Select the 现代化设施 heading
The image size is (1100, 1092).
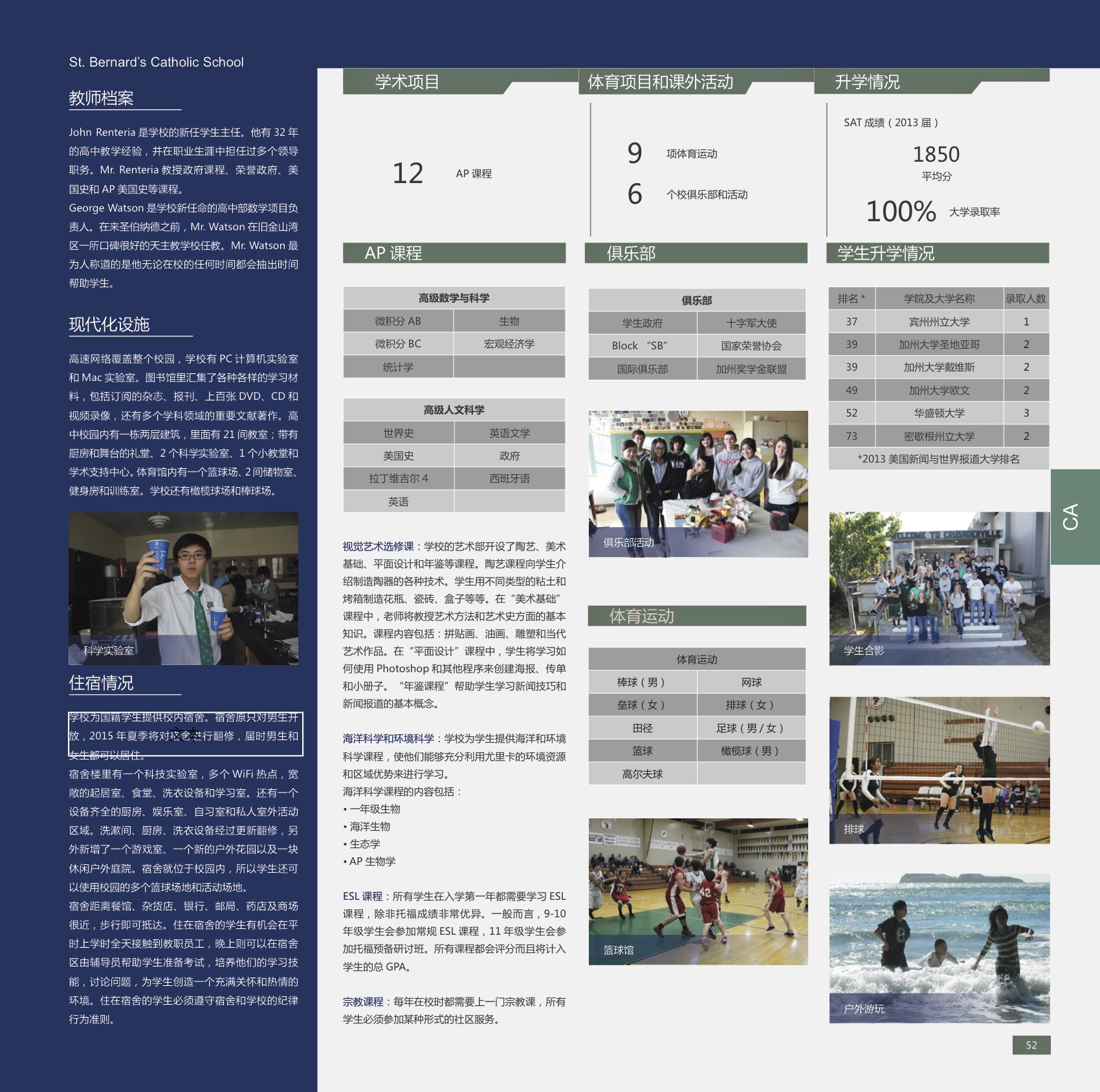point(109,324)
